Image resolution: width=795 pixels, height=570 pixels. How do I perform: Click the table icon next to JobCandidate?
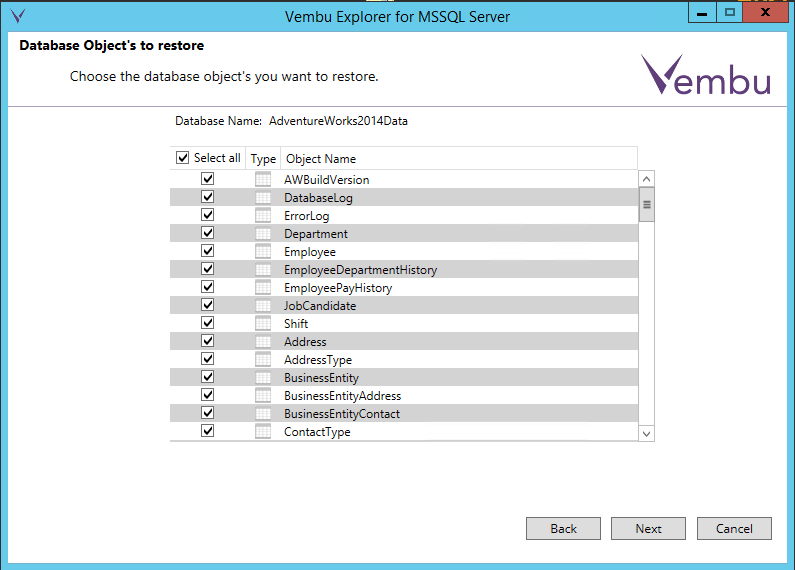tap(263, 306)
